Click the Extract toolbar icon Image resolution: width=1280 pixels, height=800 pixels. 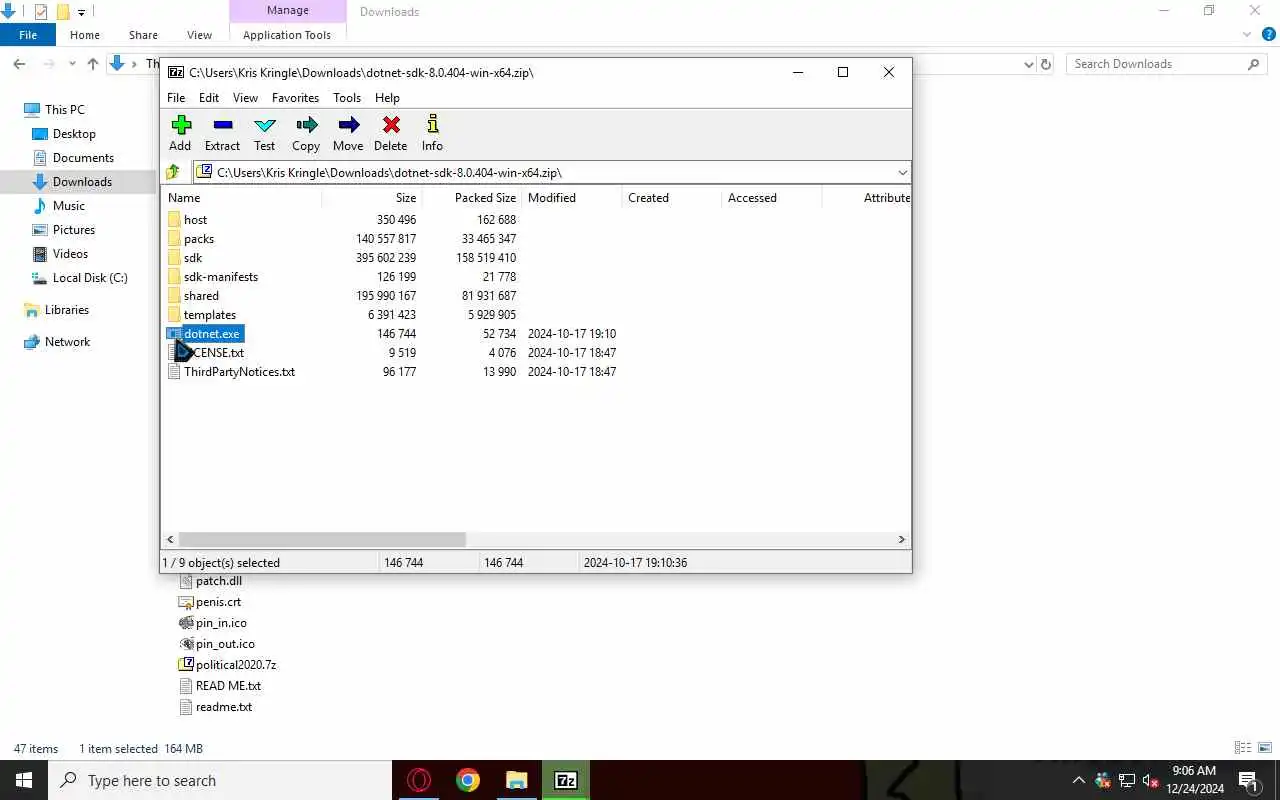tap(223, 125)
